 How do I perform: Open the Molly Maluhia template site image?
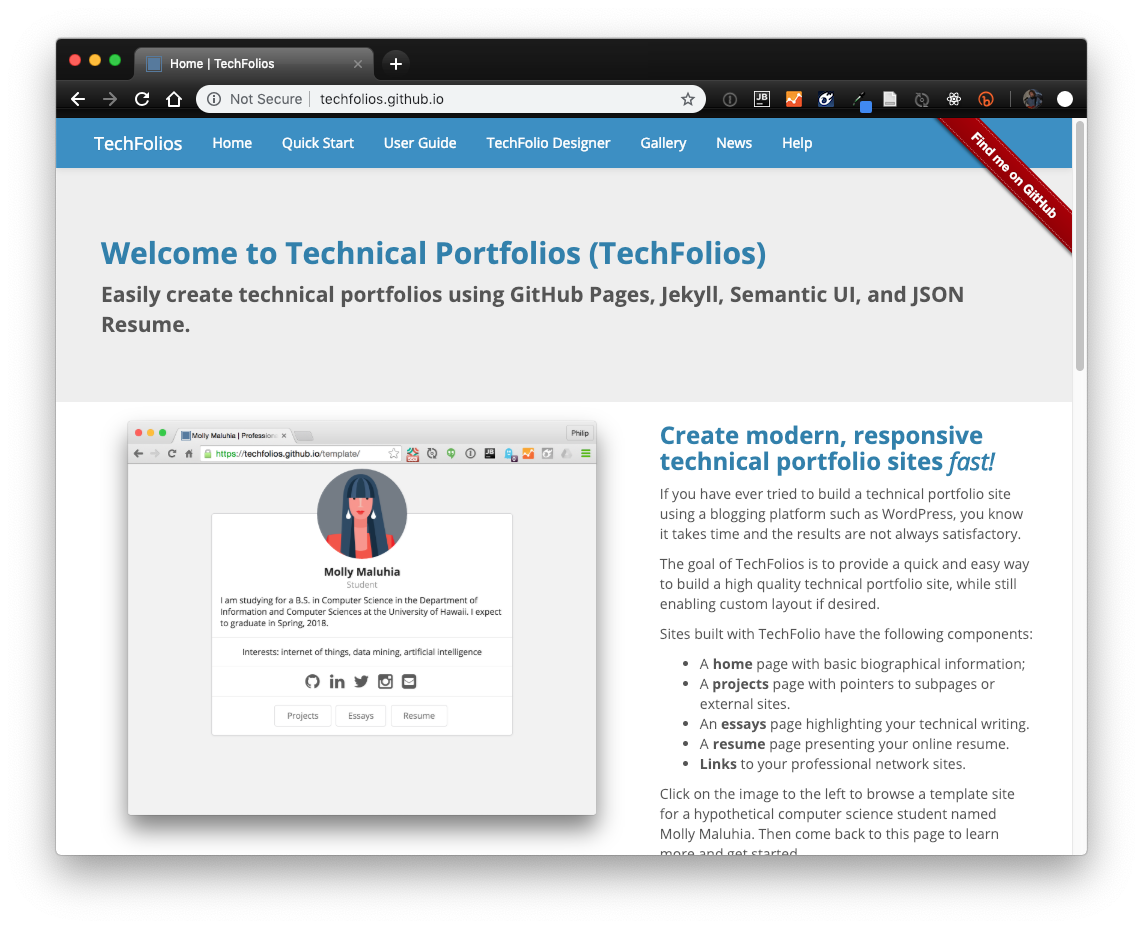pyautogui.click(x=362, y=618)
